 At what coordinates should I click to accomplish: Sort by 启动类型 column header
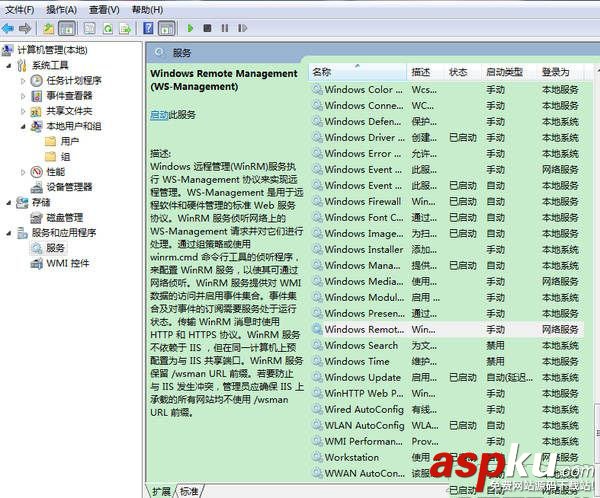509,72
